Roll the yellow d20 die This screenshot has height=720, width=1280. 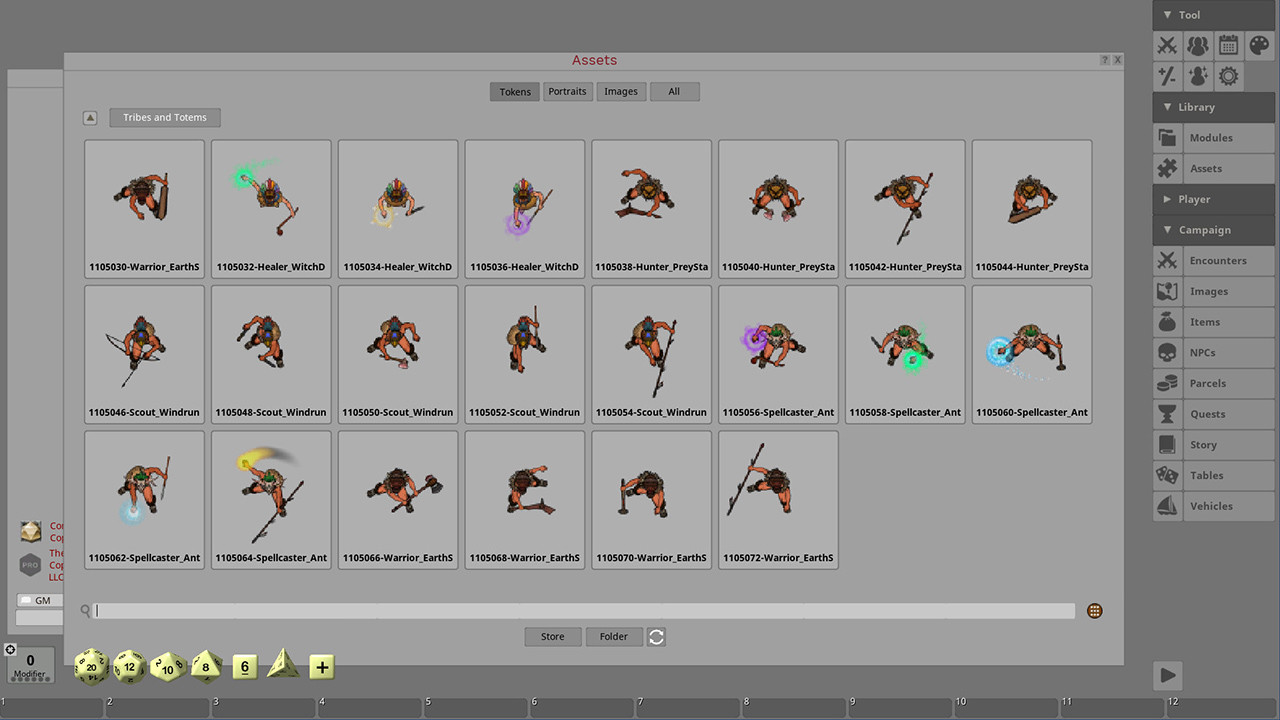coord(91,667)
